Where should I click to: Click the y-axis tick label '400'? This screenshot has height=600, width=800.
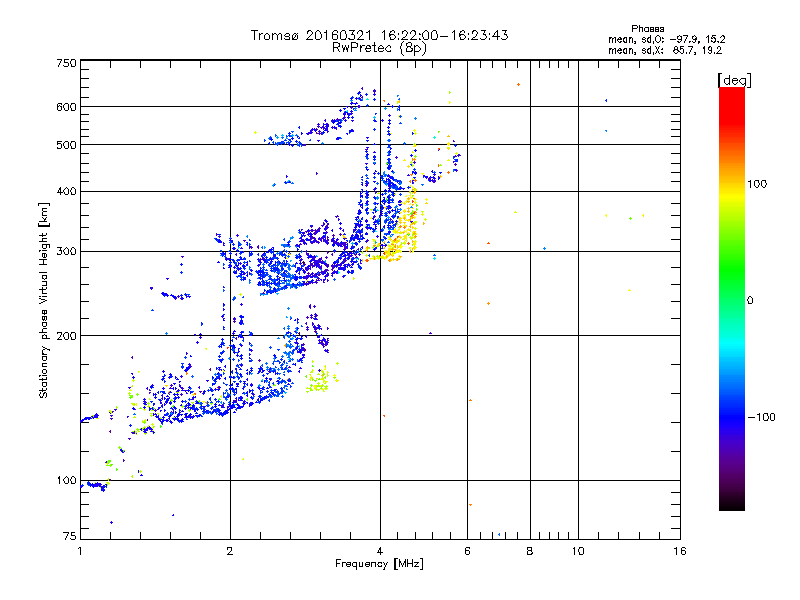coord(66,192)
